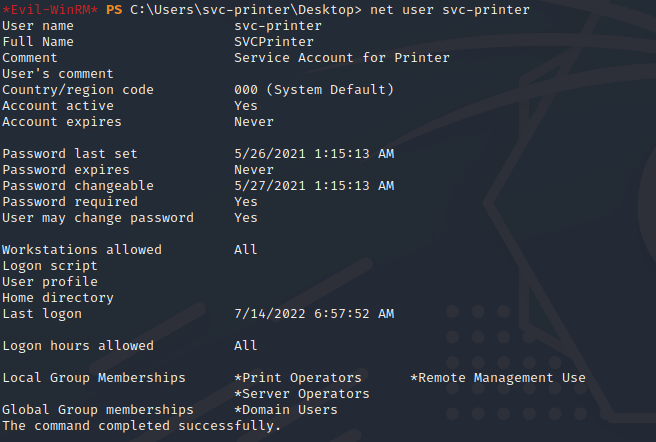Click the 'User may change password' label
This screenshot has height=442, width=656.
tap(98, 218)
